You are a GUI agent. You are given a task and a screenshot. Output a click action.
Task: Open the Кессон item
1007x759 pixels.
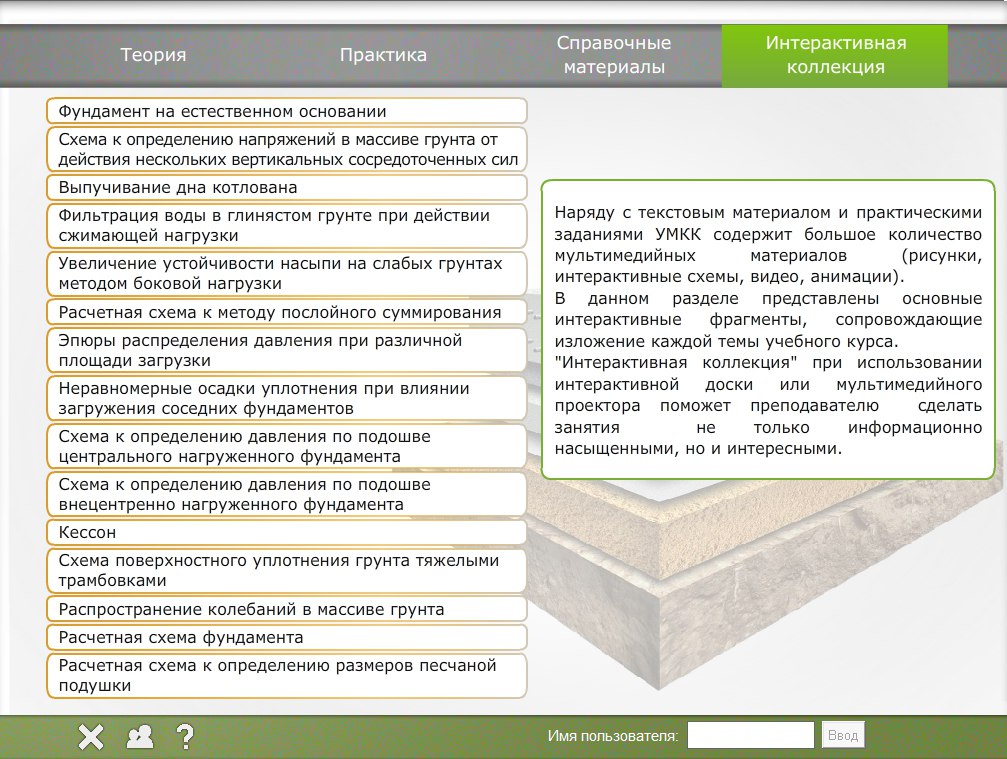point(286,533)
